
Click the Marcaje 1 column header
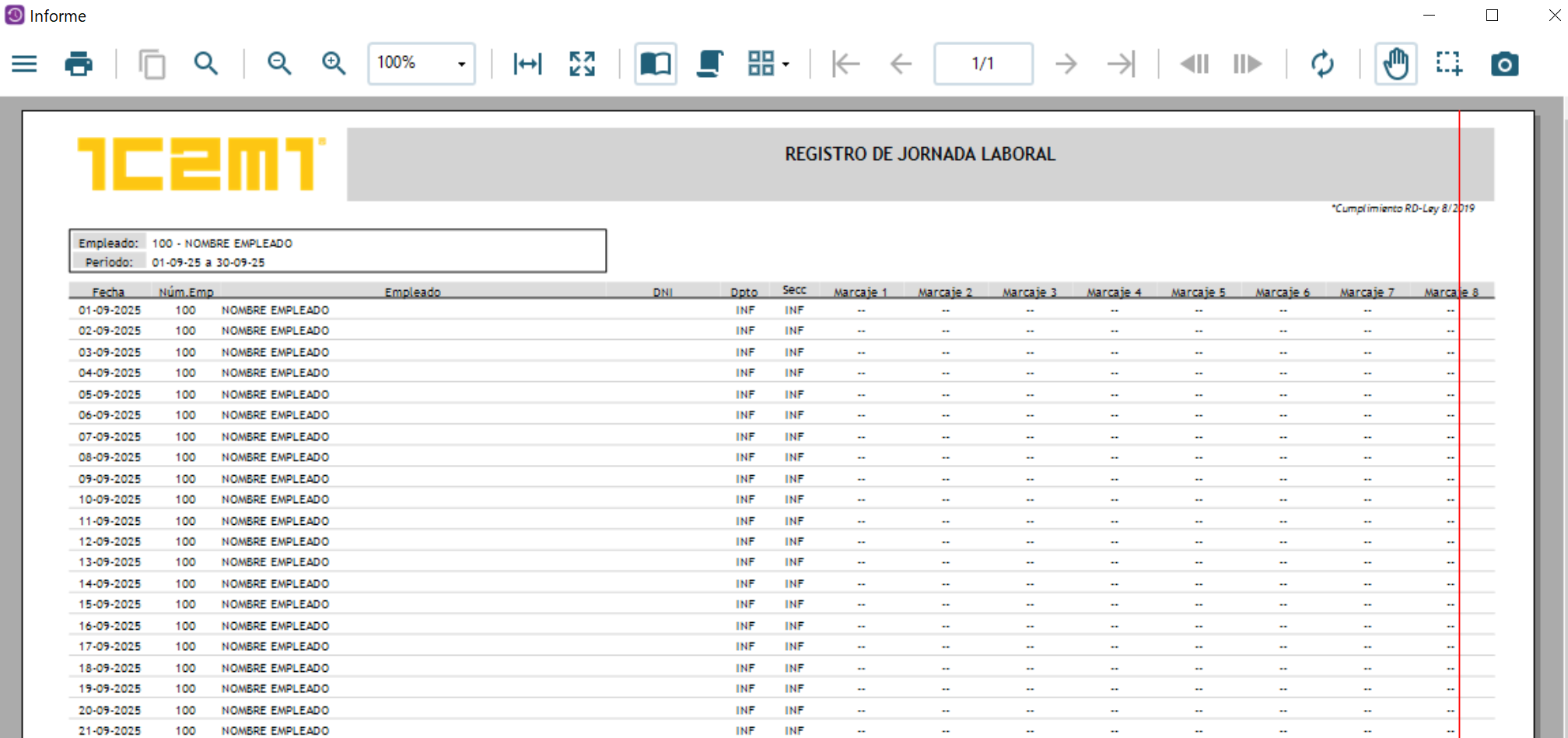pyautogui.click(x=860, y=292)
